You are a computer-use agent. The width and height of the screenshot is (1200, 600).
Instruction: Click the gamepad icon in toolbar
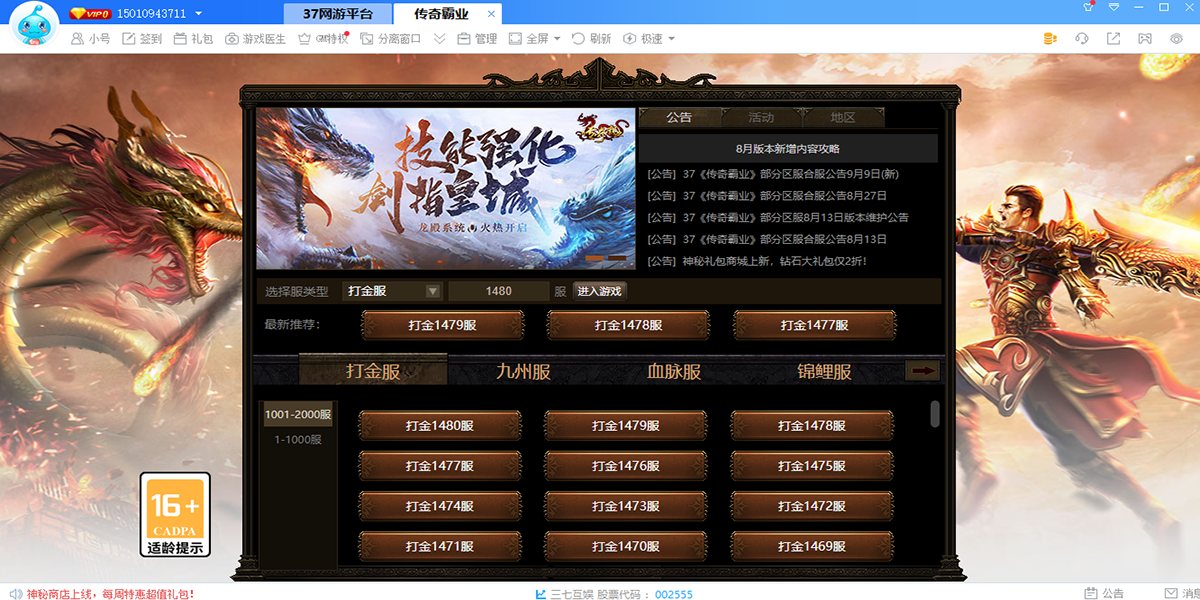click(x=1146, y=39)
